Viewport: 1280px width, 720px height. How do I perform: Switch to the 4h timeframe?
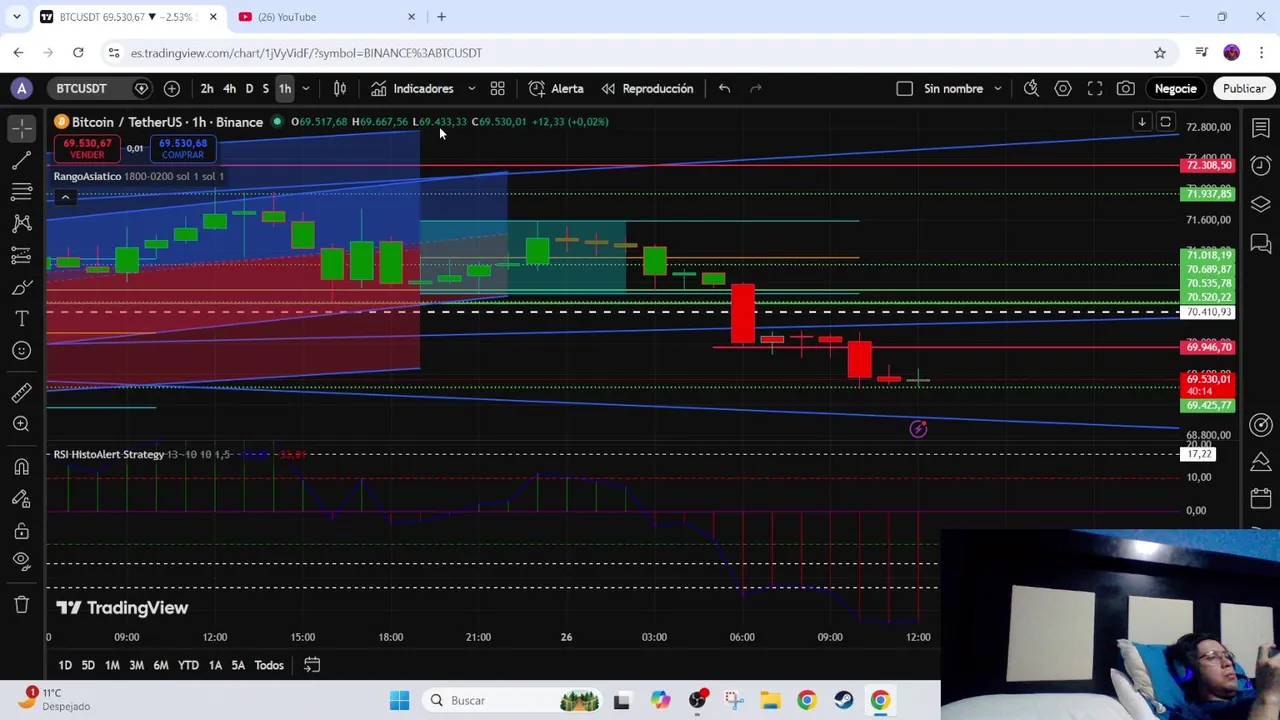pos(229,89)
